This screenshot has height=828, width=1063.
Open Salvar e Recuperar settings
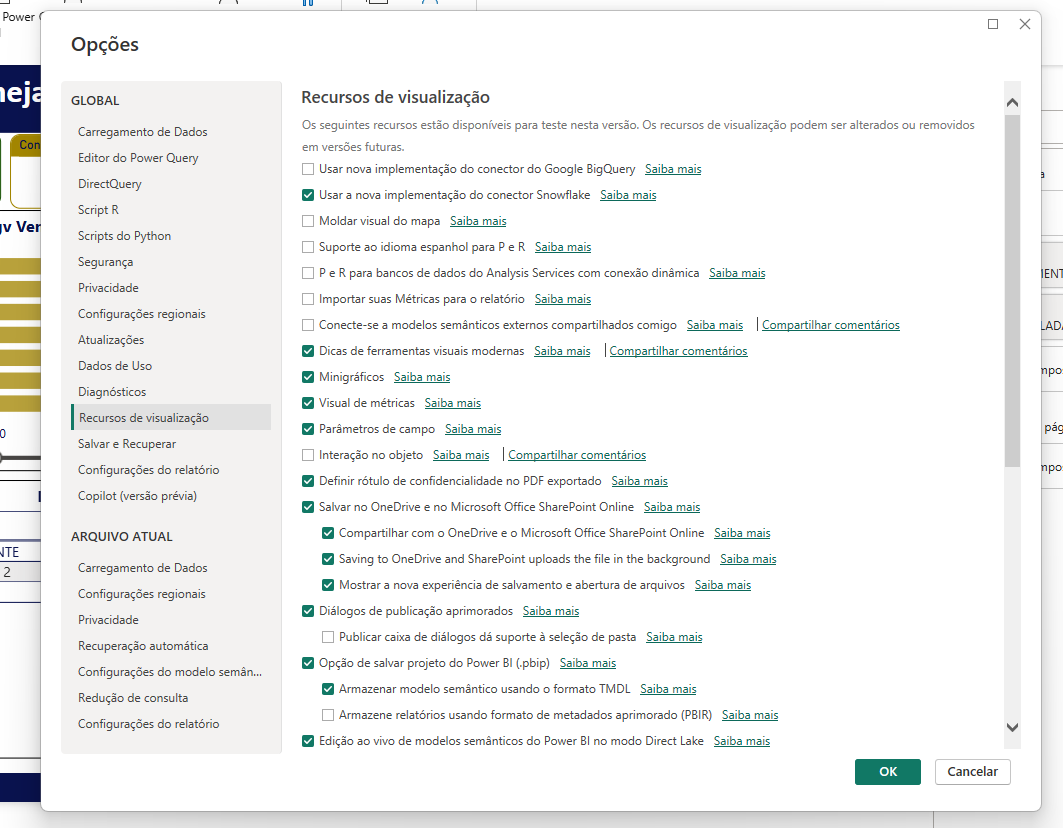171,443
